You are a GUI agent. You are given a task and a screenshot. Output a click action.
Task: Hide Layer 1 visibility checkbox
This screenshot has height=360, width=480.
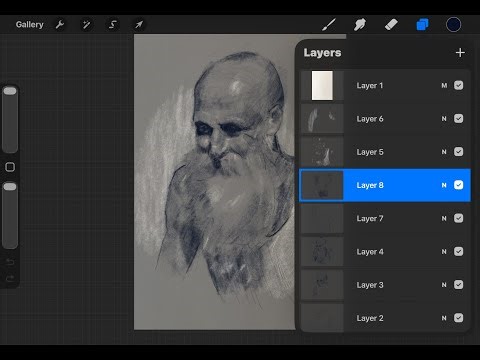tap(459, 85)
